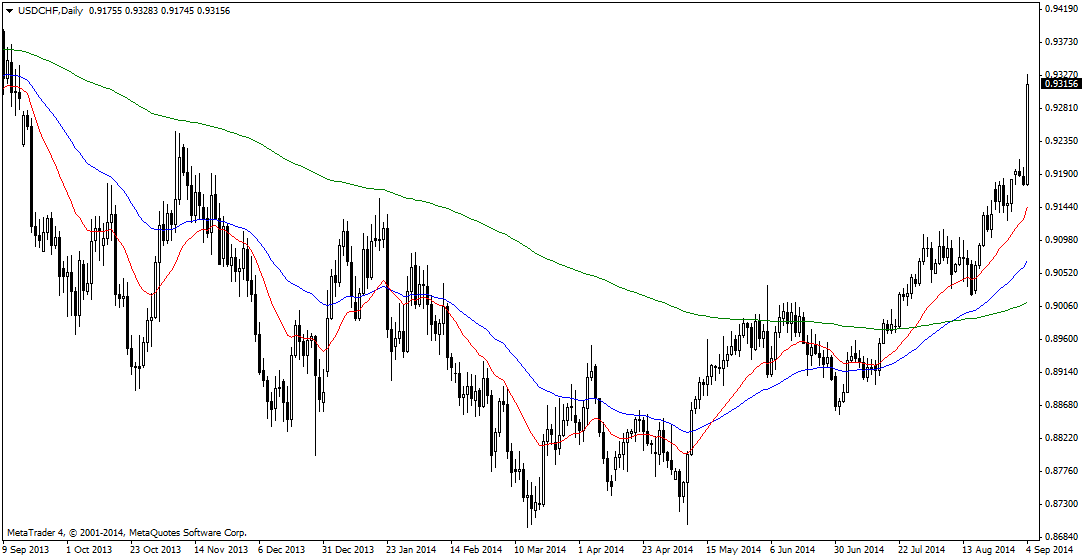
Task: Click price scale value 0.87760
Action: pos(1062,470)
